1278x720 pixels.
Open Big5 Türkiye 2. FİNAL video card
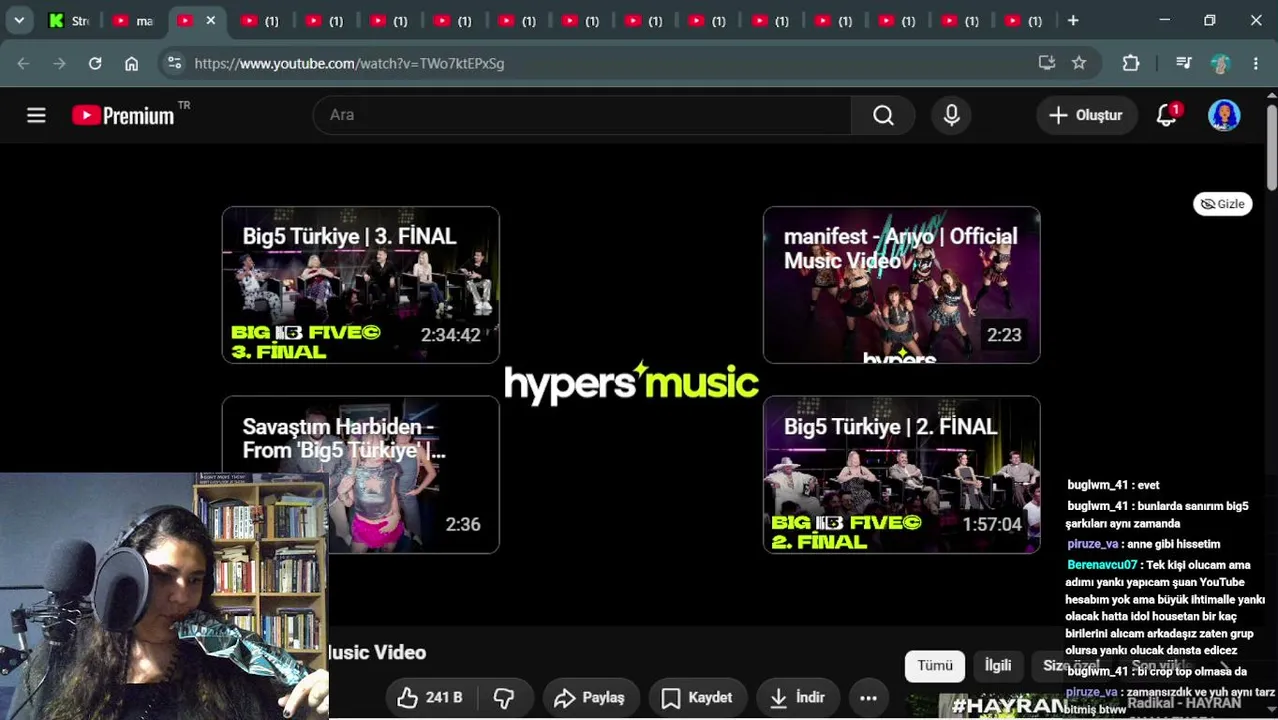point(902,475)
